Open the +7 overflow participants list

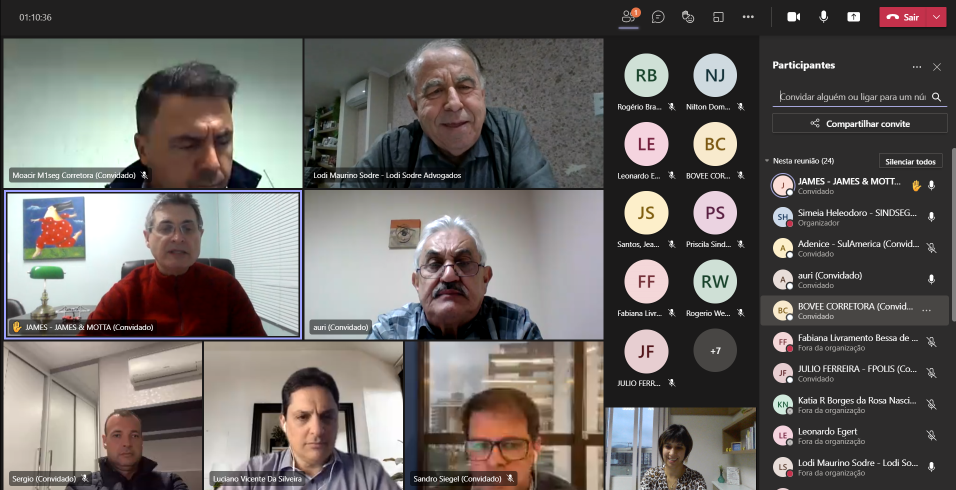(715, 351)
